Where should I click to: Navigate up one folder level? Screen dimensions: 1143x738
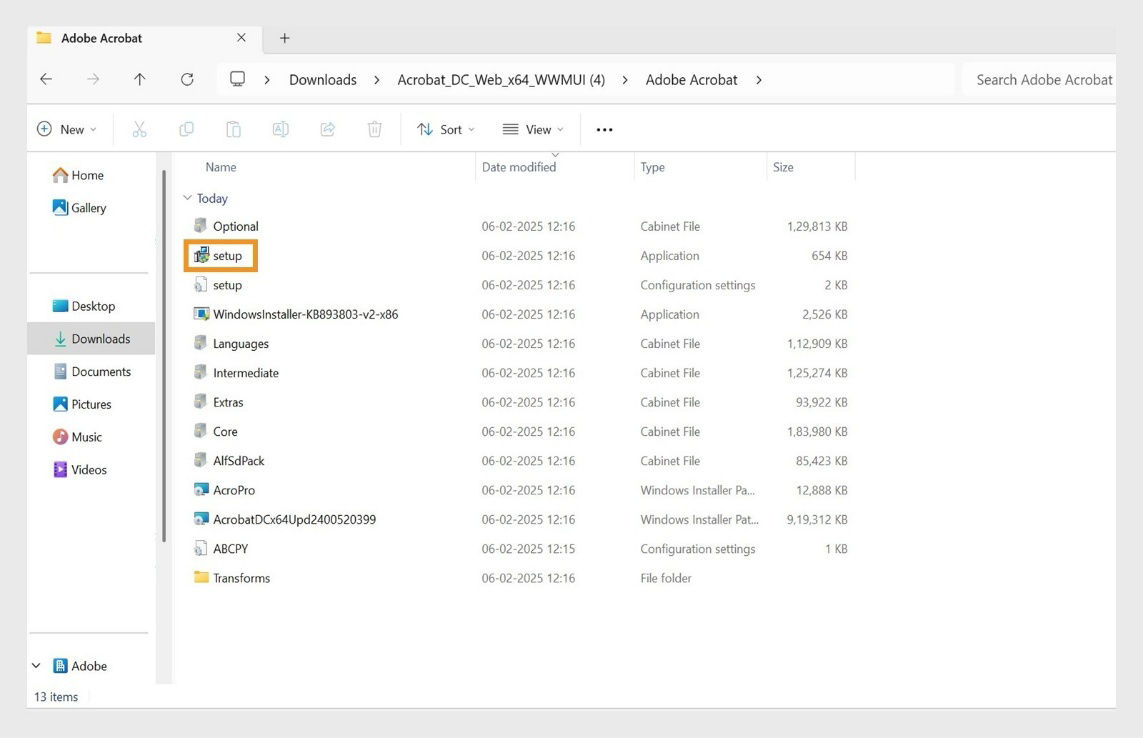tap(139, 79)
